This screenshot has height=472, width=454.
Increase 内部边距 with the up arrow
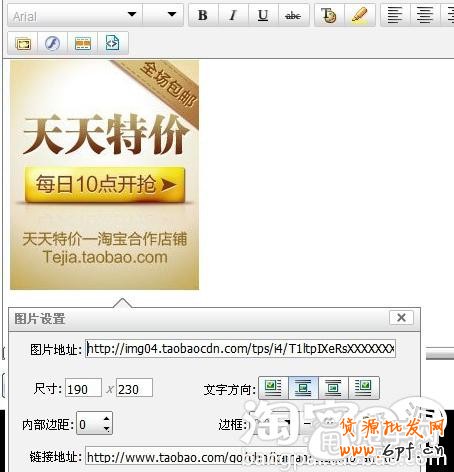(x=107, y=419)
